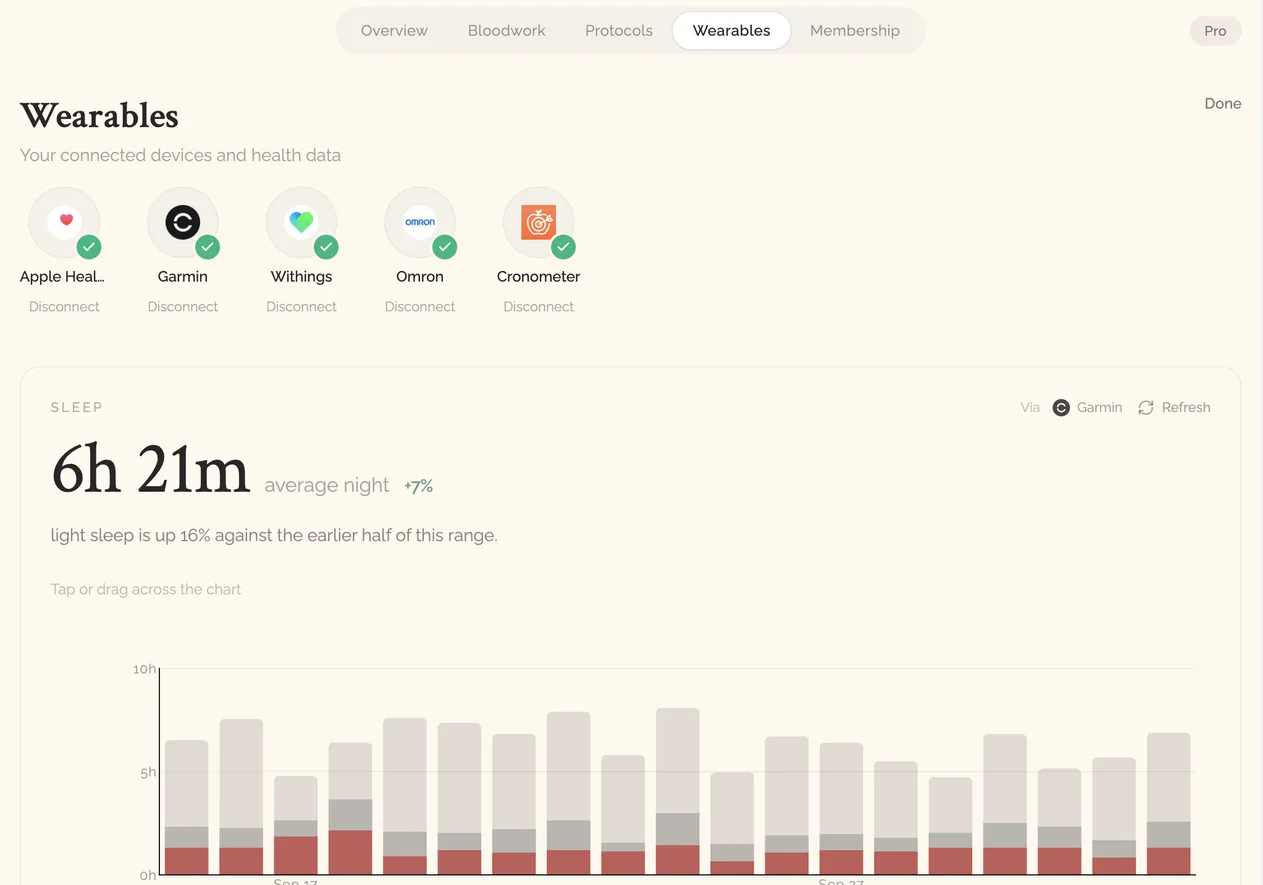1263x885 pixels.
Task: Open the Bloodwork tab
Action: coord(507,31)
